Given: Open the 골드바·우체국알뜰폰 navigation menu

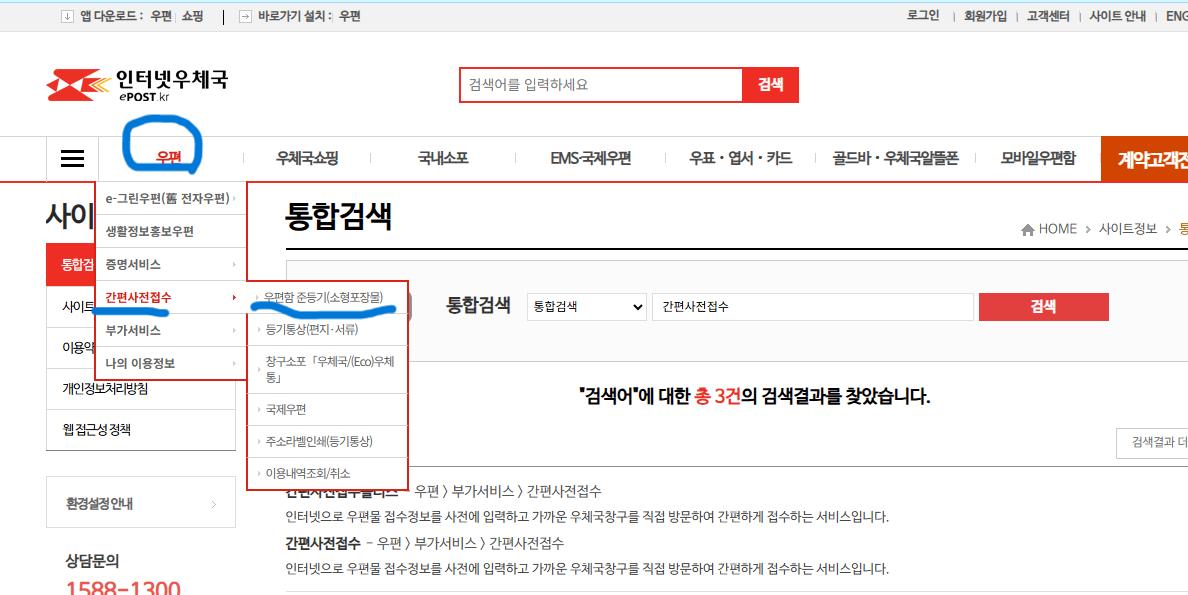Looking at the screenshot, I should pos(896,158).
